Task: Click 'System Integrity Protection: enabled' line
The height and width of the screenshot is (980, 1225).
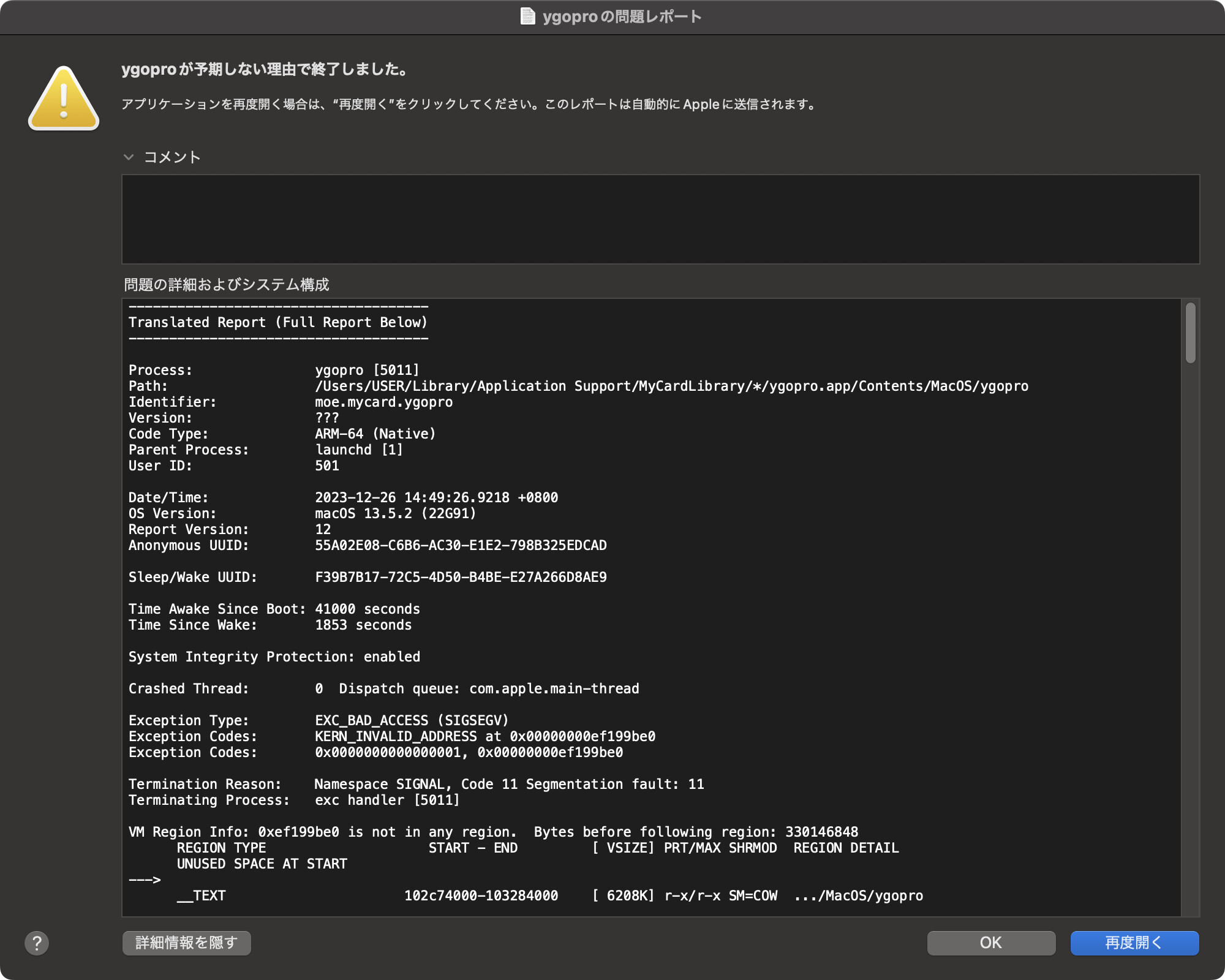Action: click(x=274, y=657)
